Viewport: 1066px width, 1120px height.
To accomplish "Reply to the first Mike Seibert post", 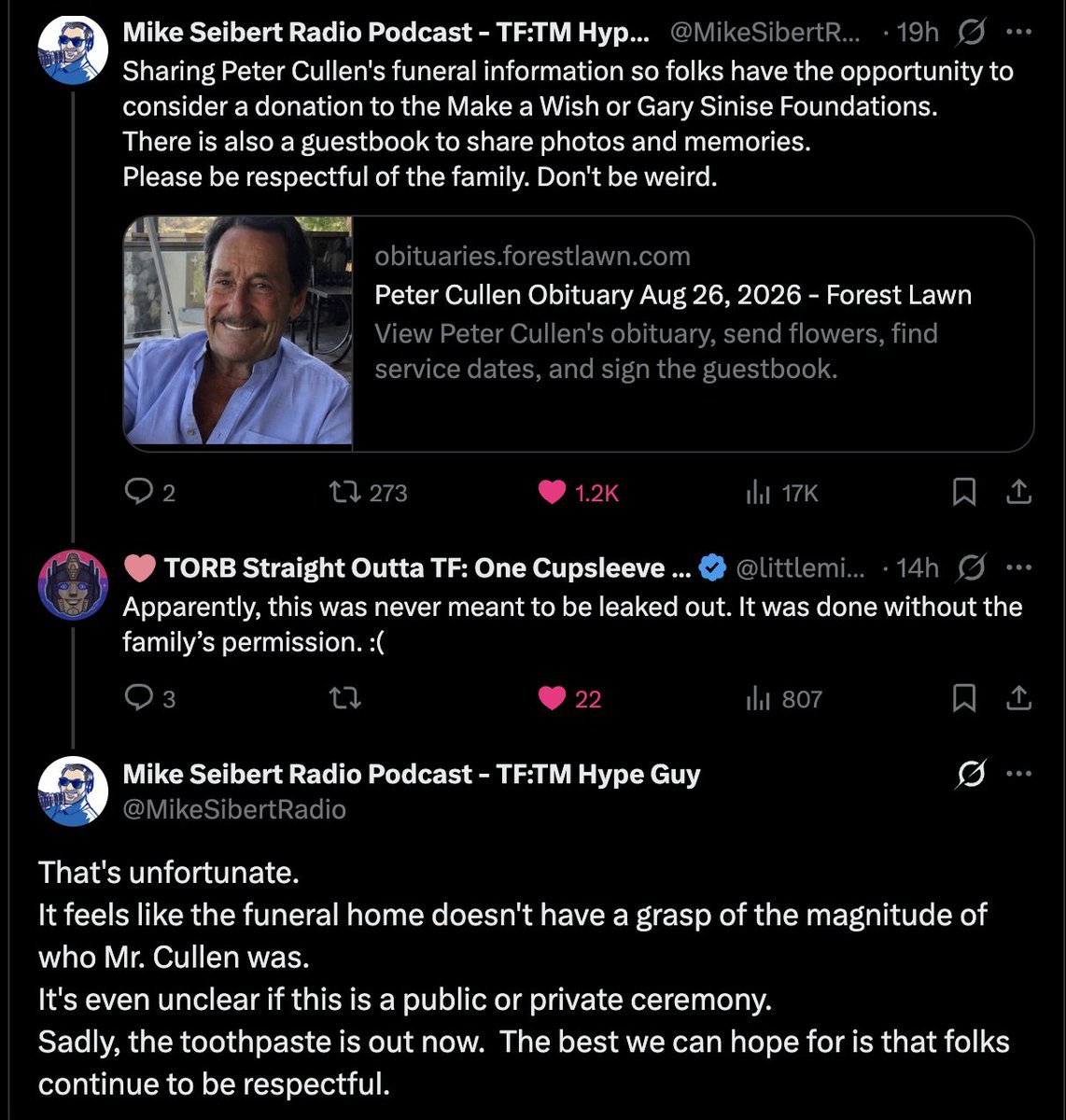I will [x=149, y=492].
